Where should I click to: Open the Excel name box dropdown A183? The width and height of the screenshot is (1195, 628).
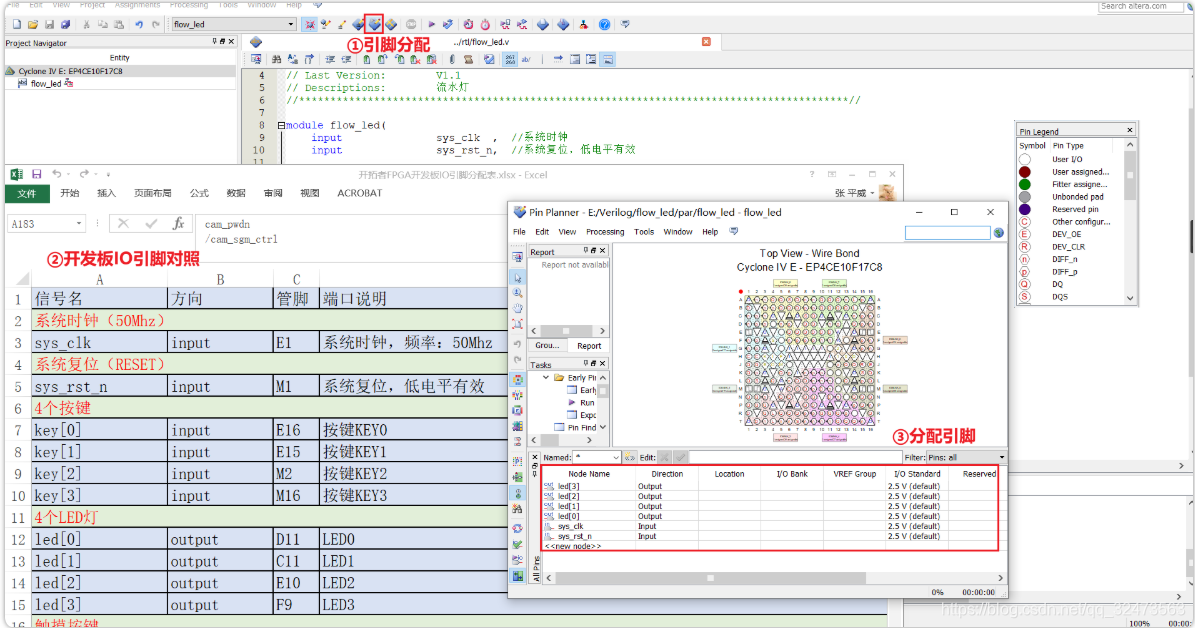tap(78, 223)
